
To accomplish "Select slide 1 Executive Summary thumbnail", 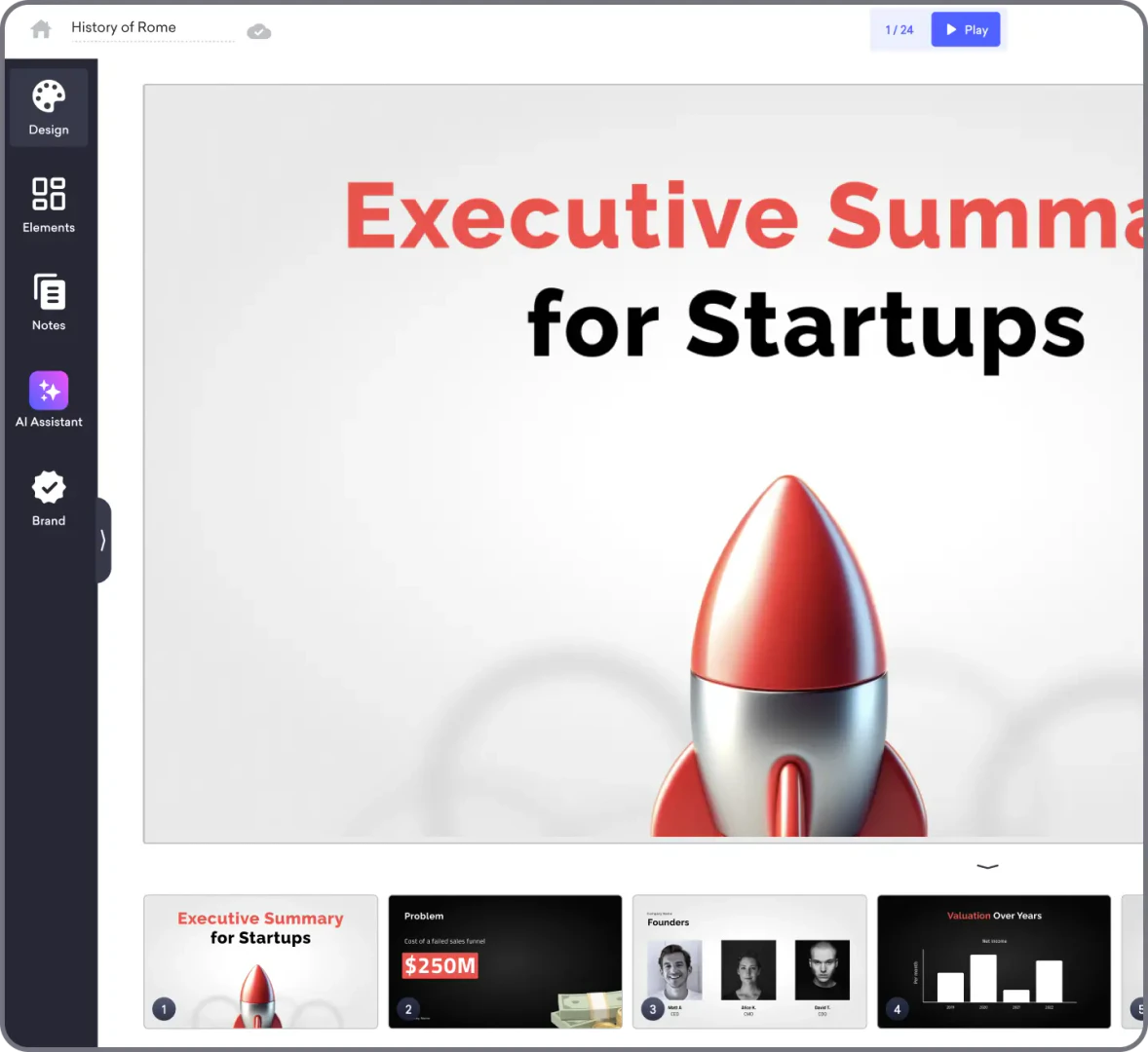I will point(260,961).
